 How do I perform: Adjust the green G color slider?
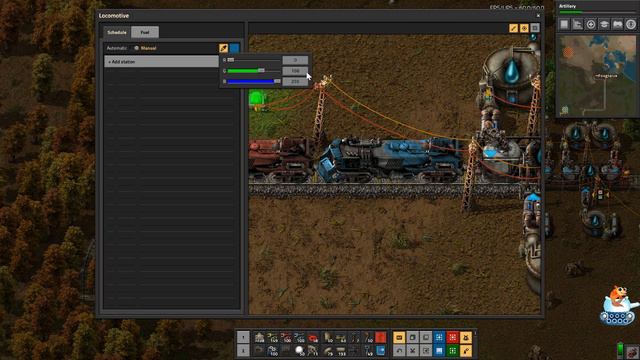tap(254, 71)
